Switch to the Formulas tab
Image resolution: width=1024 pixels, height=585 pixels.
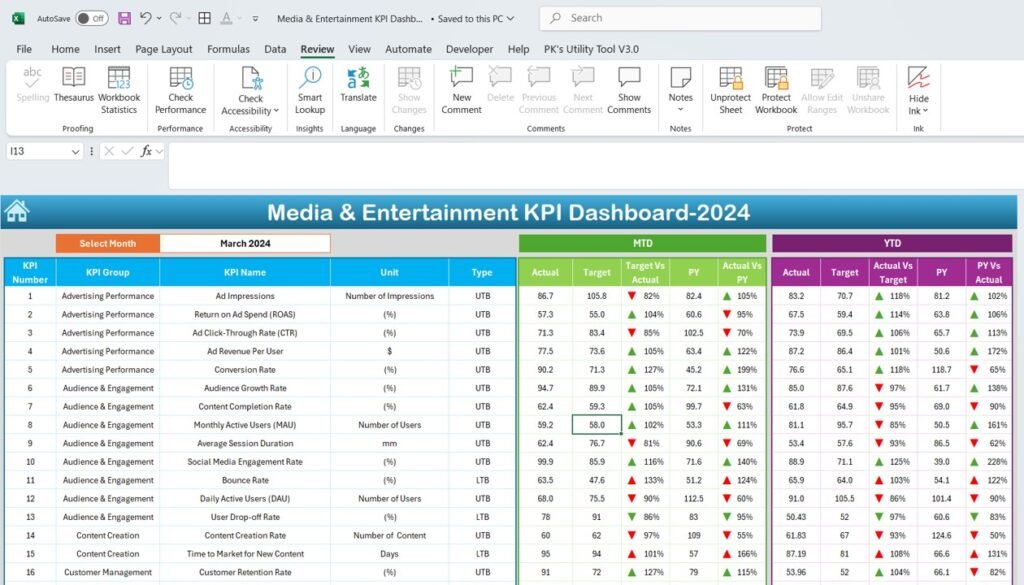[228, 48]
